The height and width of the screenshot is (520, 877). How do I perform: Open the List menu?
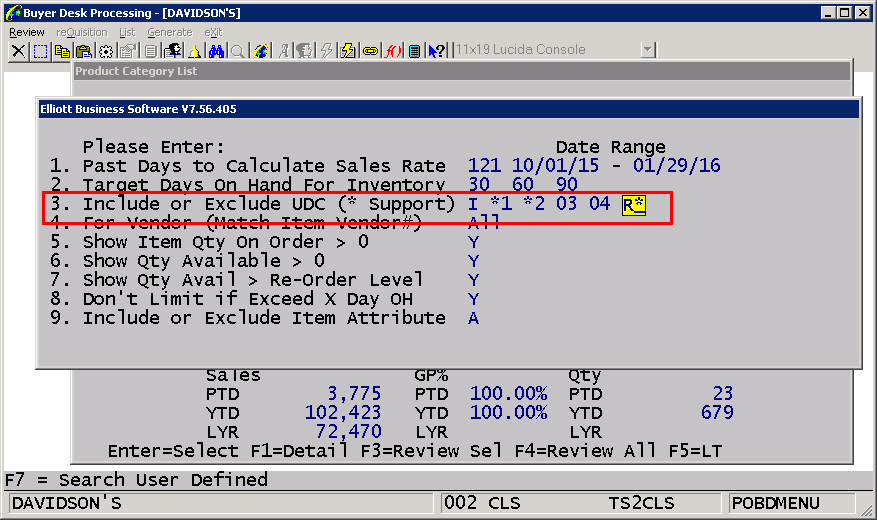tap(127, 32)
